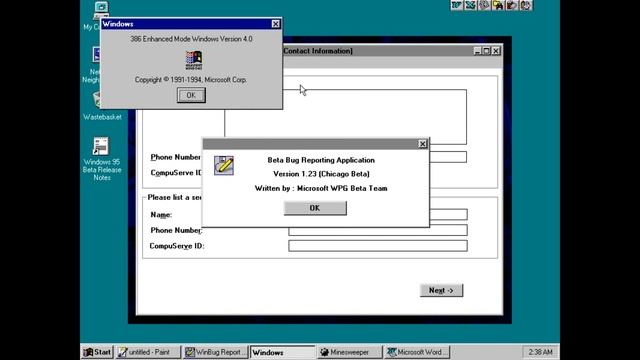Click the Windows flag logo in the About dialog
This screenshot has width=640, height=360.
(x=194, y=60)
